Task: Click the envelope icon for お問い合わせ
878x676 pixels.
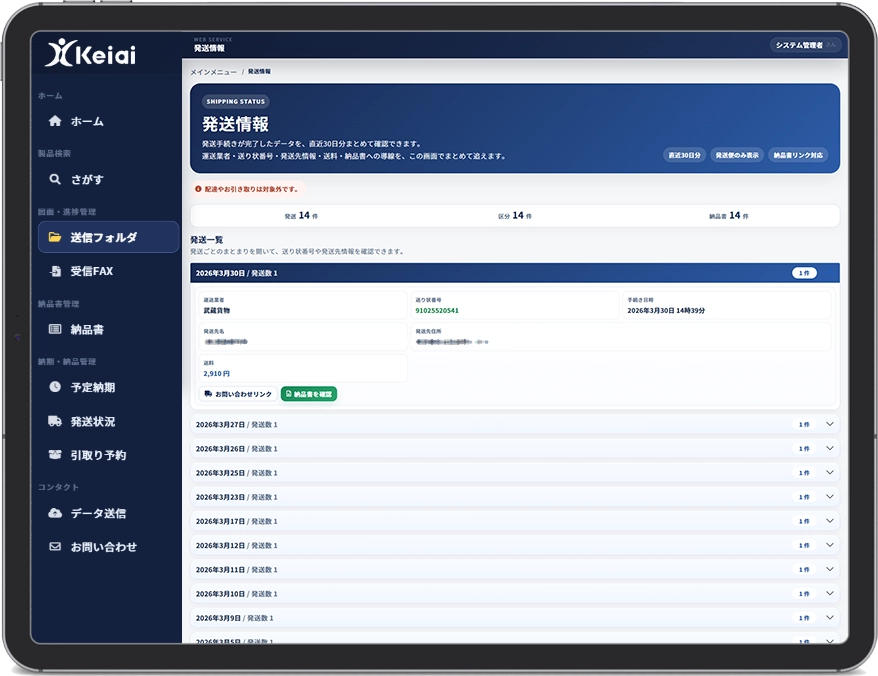Action: (55, 547)
